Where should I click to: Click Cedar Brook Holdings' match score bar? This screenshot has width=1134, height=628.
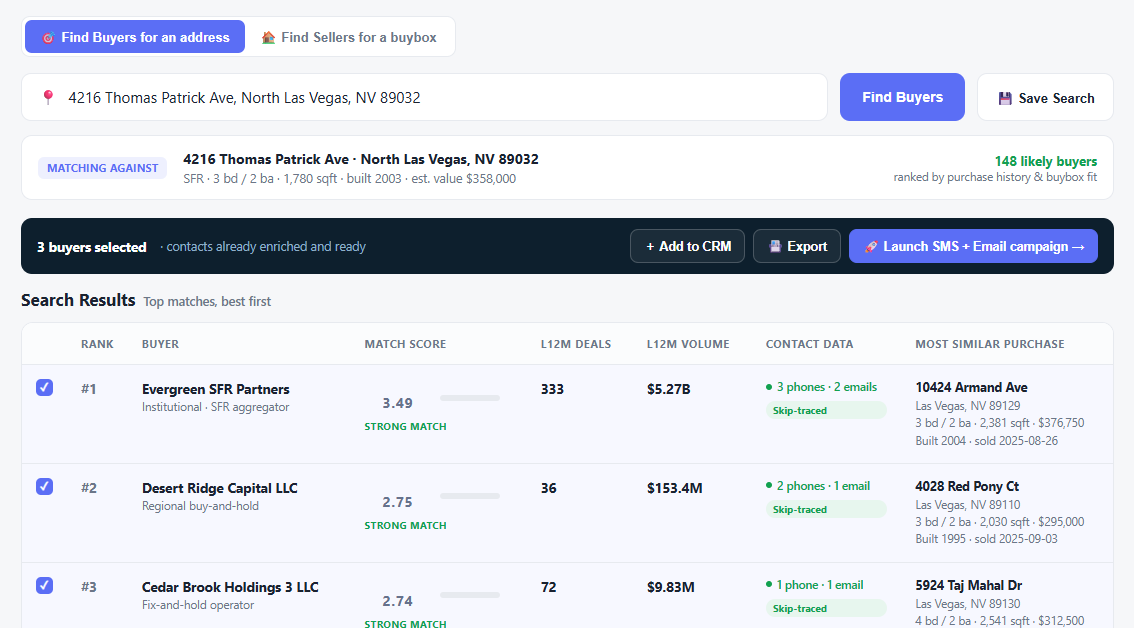(470, 595)
